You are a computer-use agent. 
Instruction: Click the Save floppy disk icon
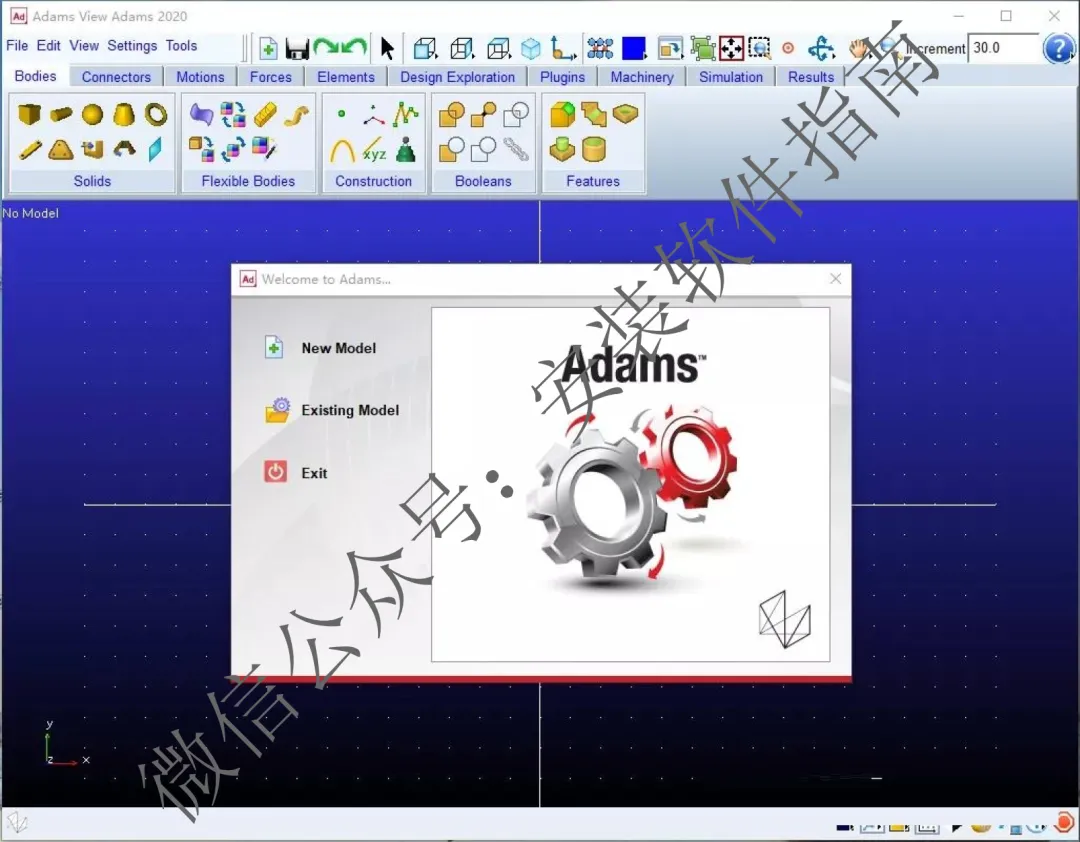coord(297,49)
